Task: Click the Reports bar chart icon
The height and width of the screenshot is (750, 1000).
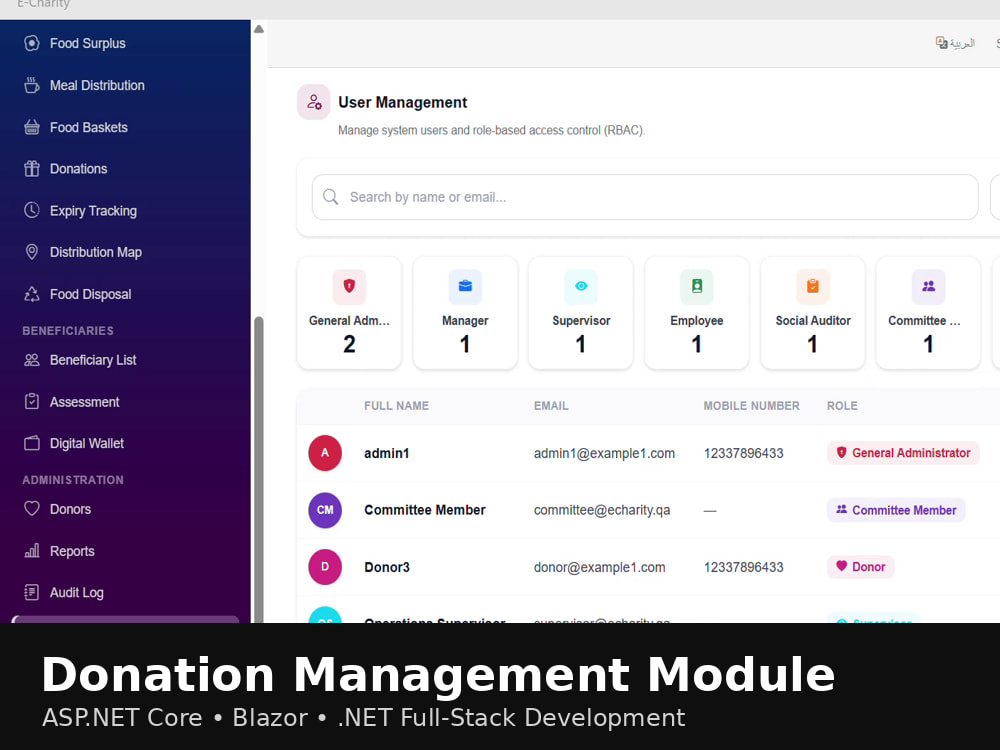Action: pyautogui.click(x=32, y=551)
